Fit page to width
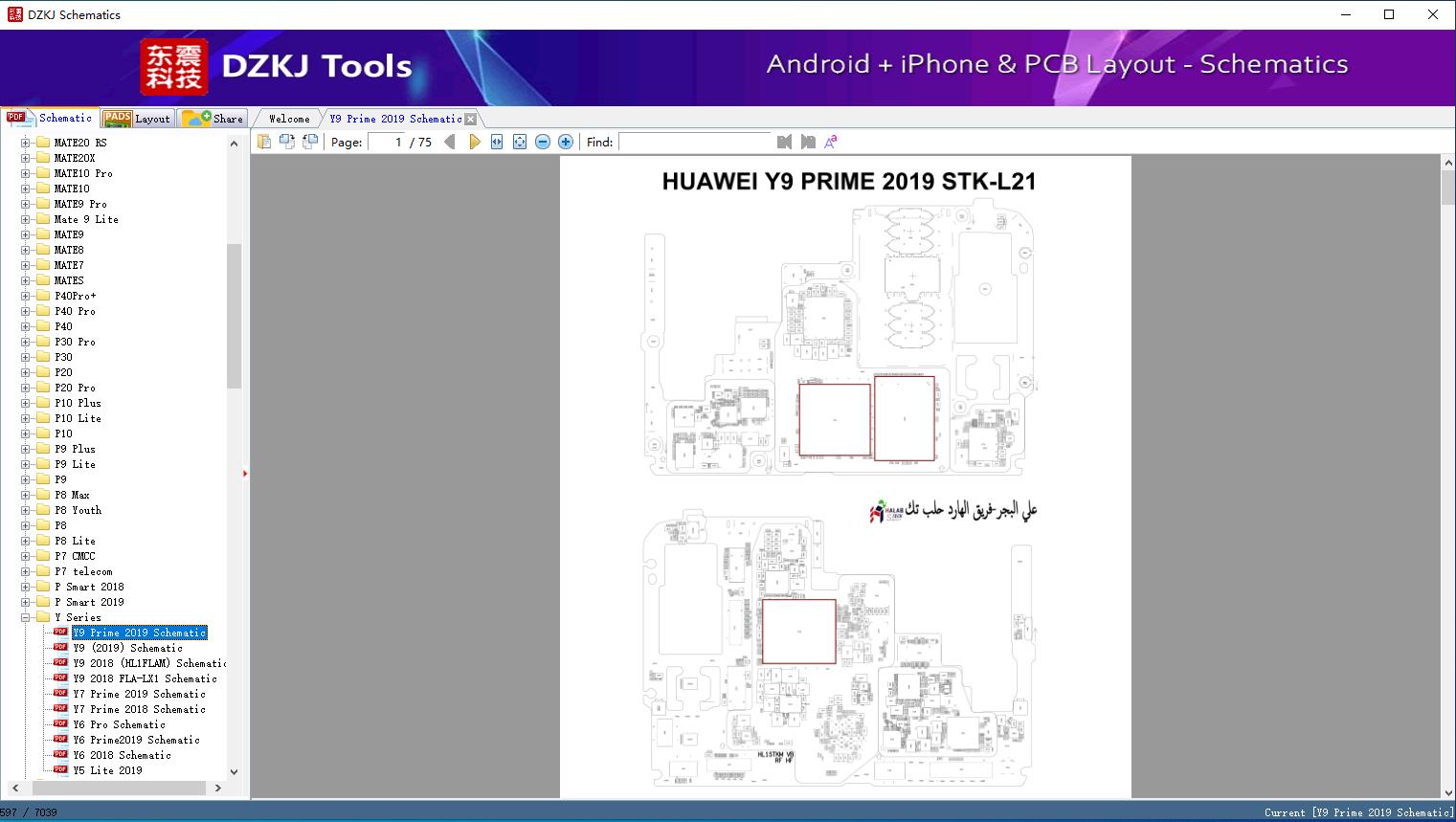1456x822 pixels. 497,142
